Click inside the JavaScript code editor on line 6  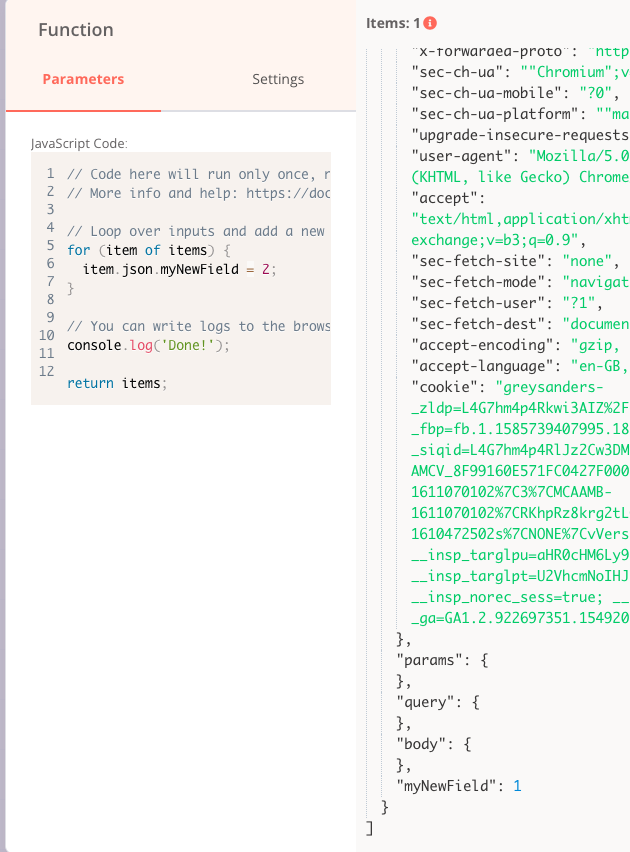coord(179,269)
